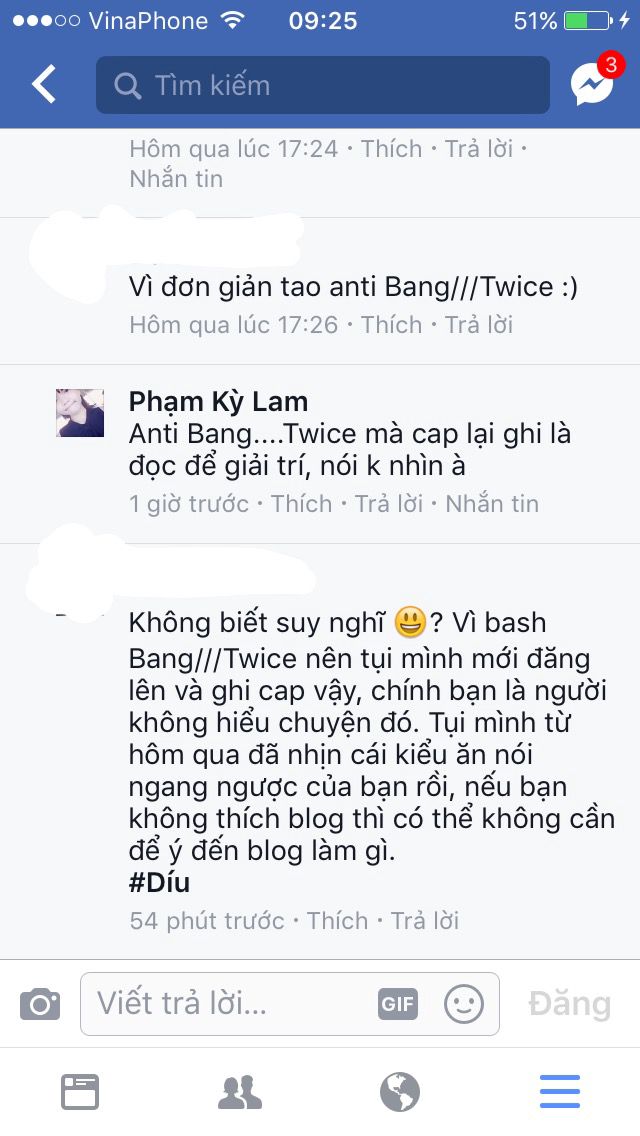Tap the search magnifier icon
The height and width of the screenshot is (1136, 640).
pyautogui.click(x=128, y=86)
